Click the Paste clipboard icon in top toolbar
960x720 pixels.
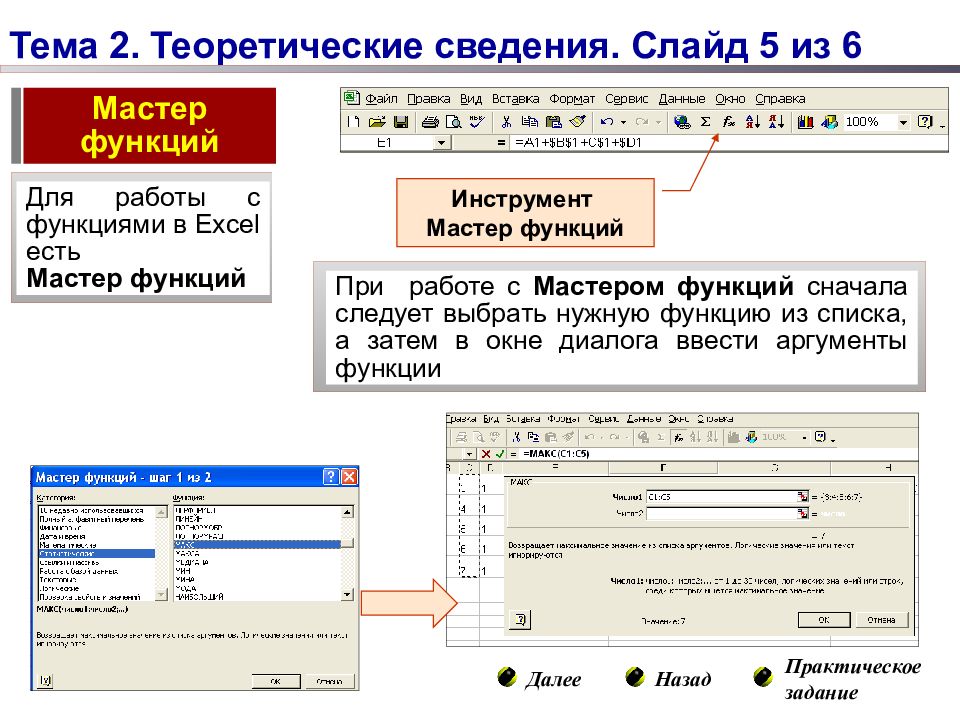pos(553,122)
